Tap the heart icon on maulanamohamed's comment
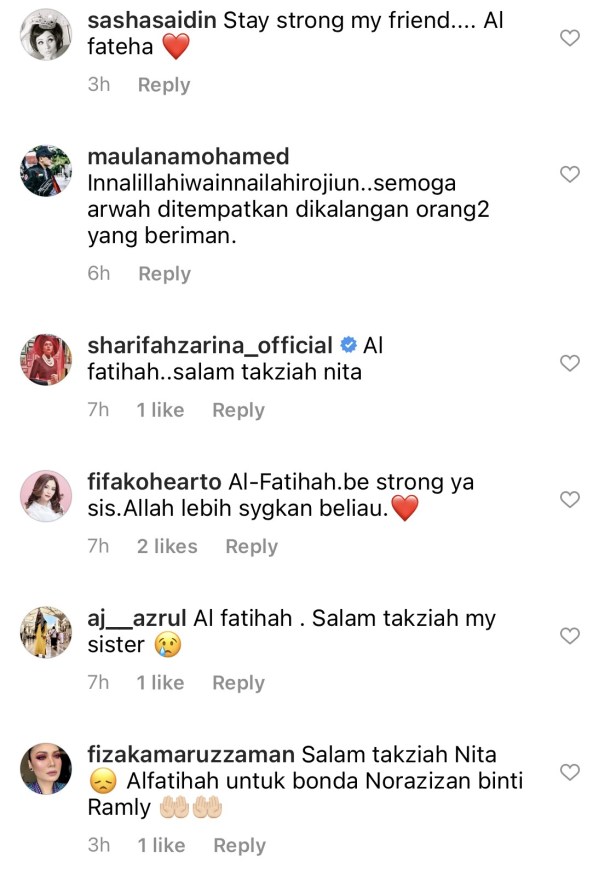Screen dimensions: 616x880 569,174
